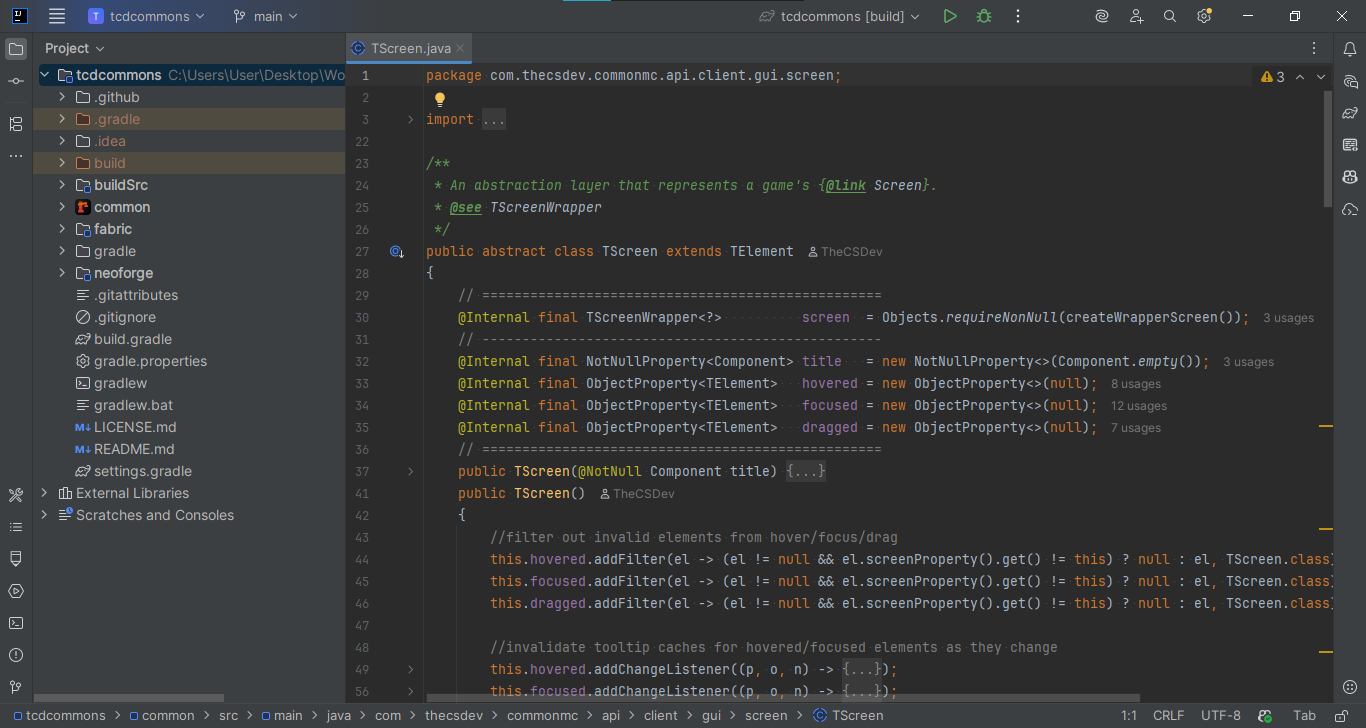Open the Project tool window
The width and height of the screenshot is (1366, 728).
[x=15, y=47]
